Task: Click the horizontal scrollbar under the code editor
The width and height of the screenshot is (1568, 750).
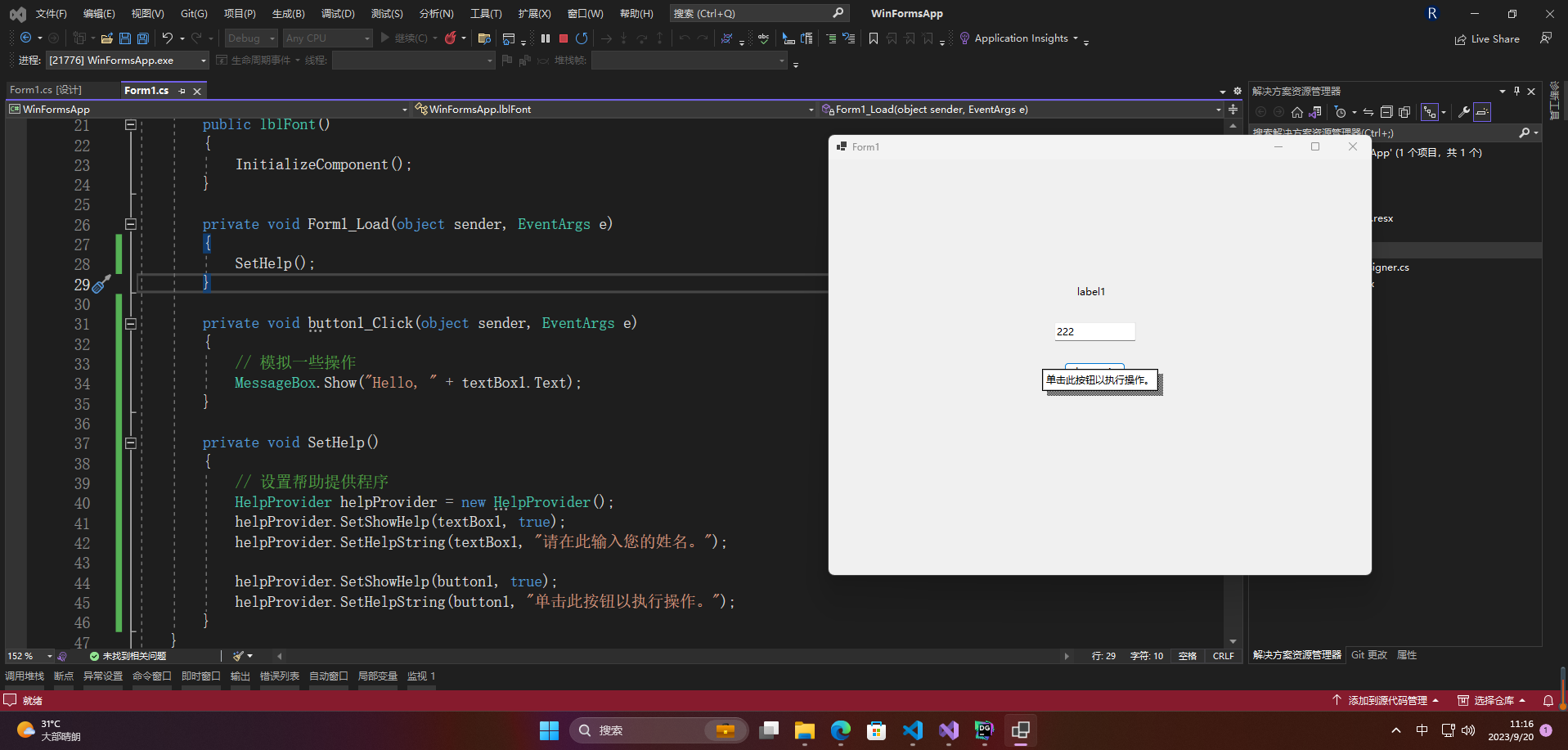Action: pyautogui.click(x=672, y=656)
